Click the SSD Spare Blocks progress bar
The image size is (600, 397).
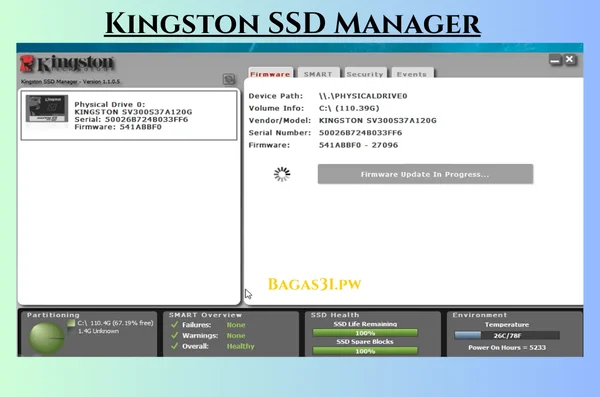click(365, 351)
